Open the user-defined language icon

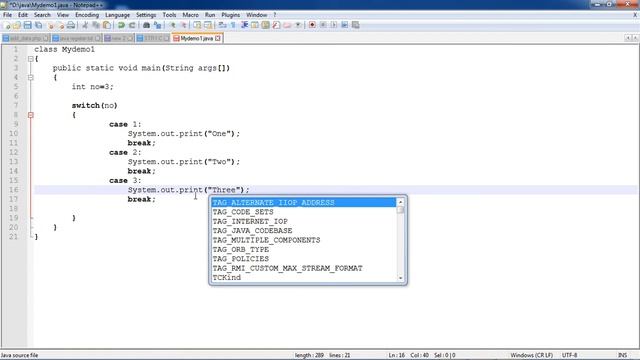[255, 25]
